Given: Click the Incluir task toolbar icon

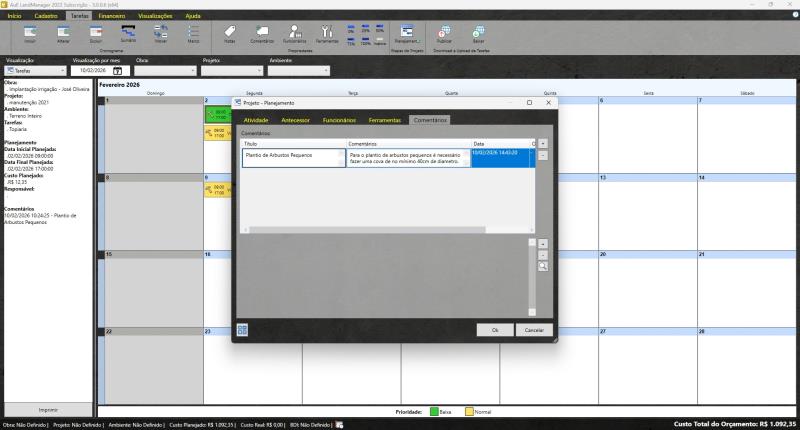Looking at the screenshot, I should coord(29,34).
